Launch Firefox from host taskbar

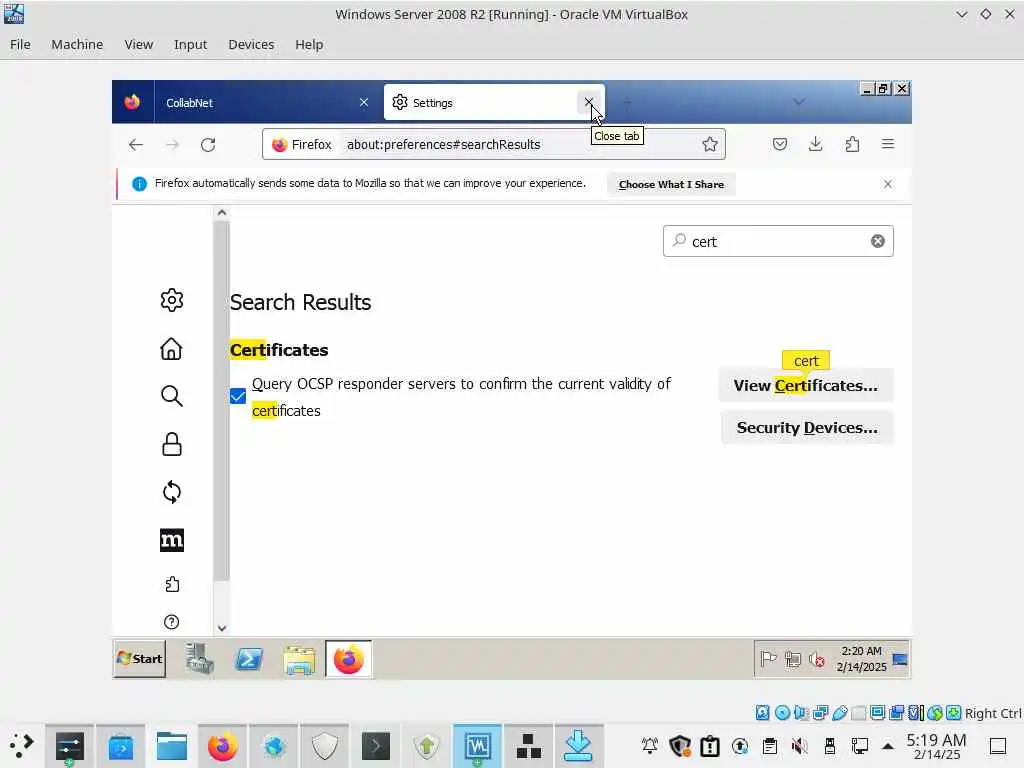coord(222,746)
